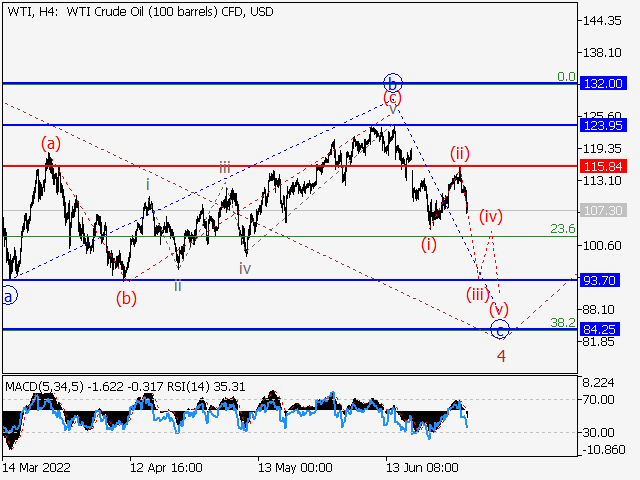This screenshot has width=640, height=480.
Task: Select the blue circled b wave label
Action: [393, 83]
